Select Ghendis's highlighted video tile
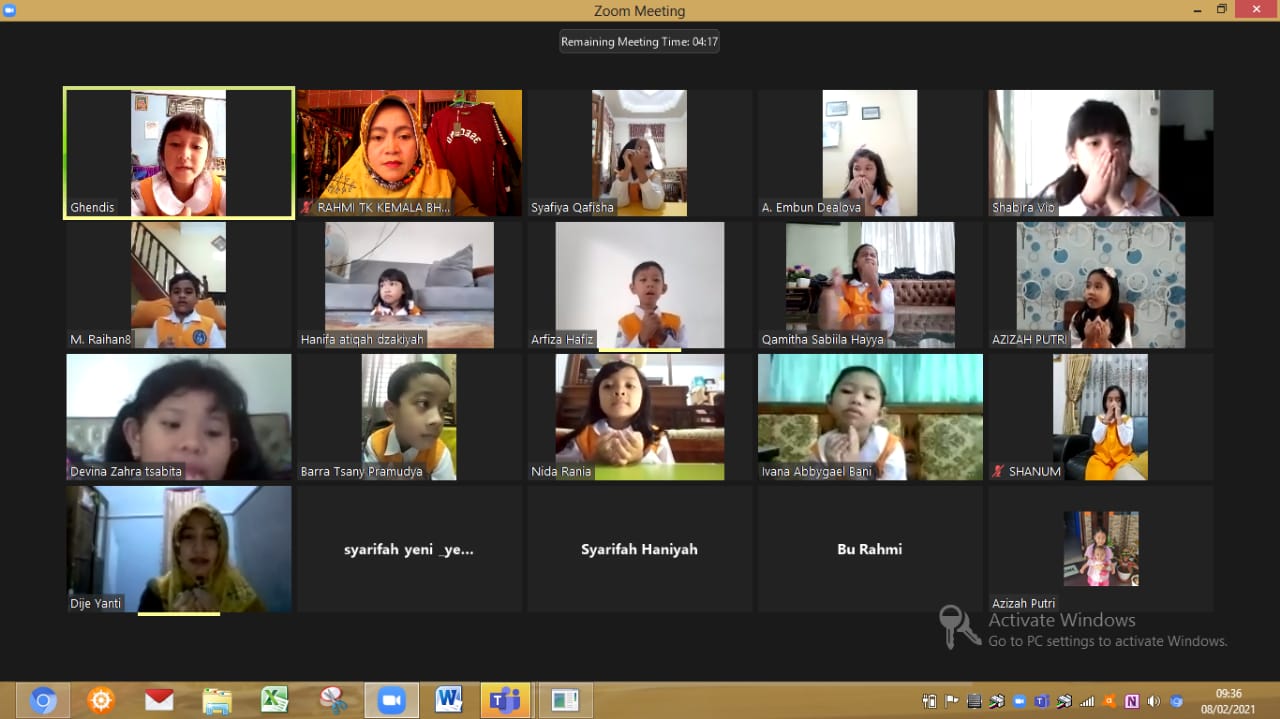This screenshot has width=1280, height=719. coord(179,152)
